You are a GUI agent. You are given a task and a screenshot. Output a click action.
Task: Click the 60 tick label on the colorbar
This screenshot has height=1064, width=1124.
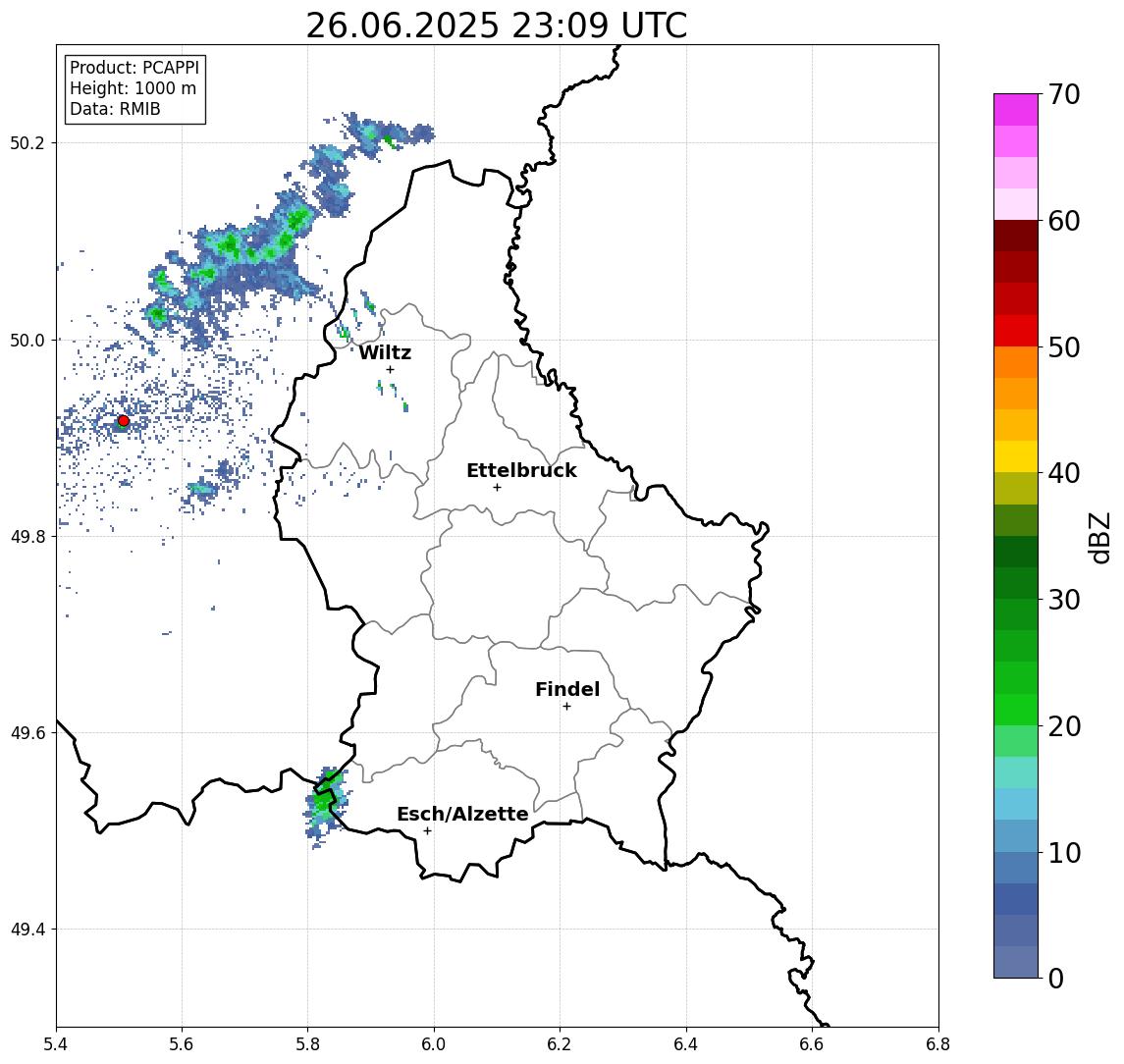pyautogui.click(x=1063, y=221)
